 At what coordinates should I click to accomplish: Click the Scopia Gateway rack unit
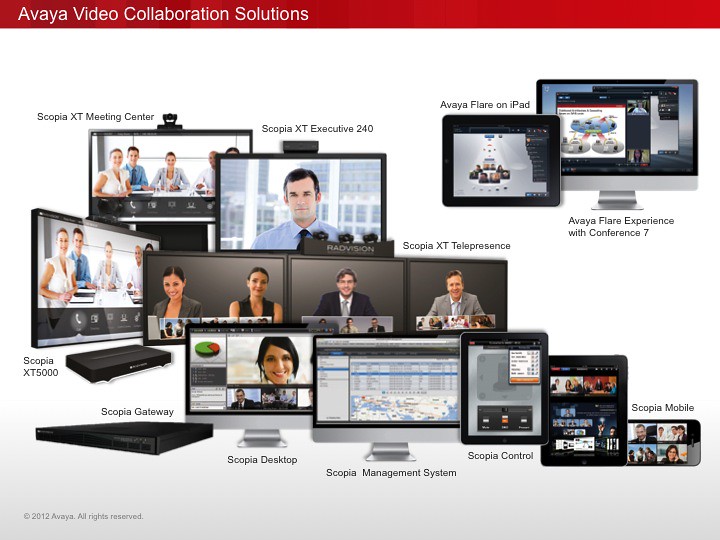(x=124, y=437)
